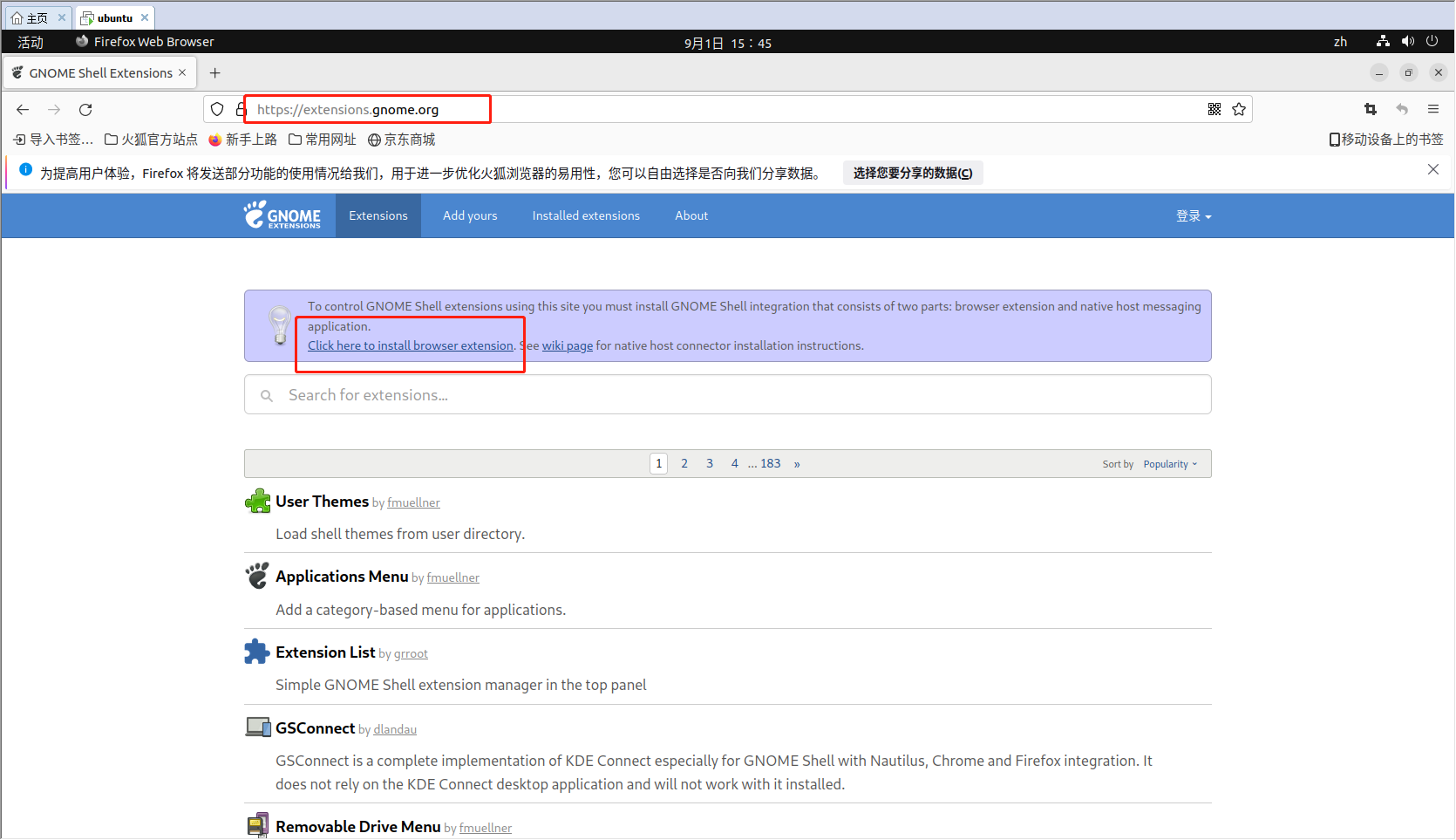Select current page 1 in pagination

(659, 463)
